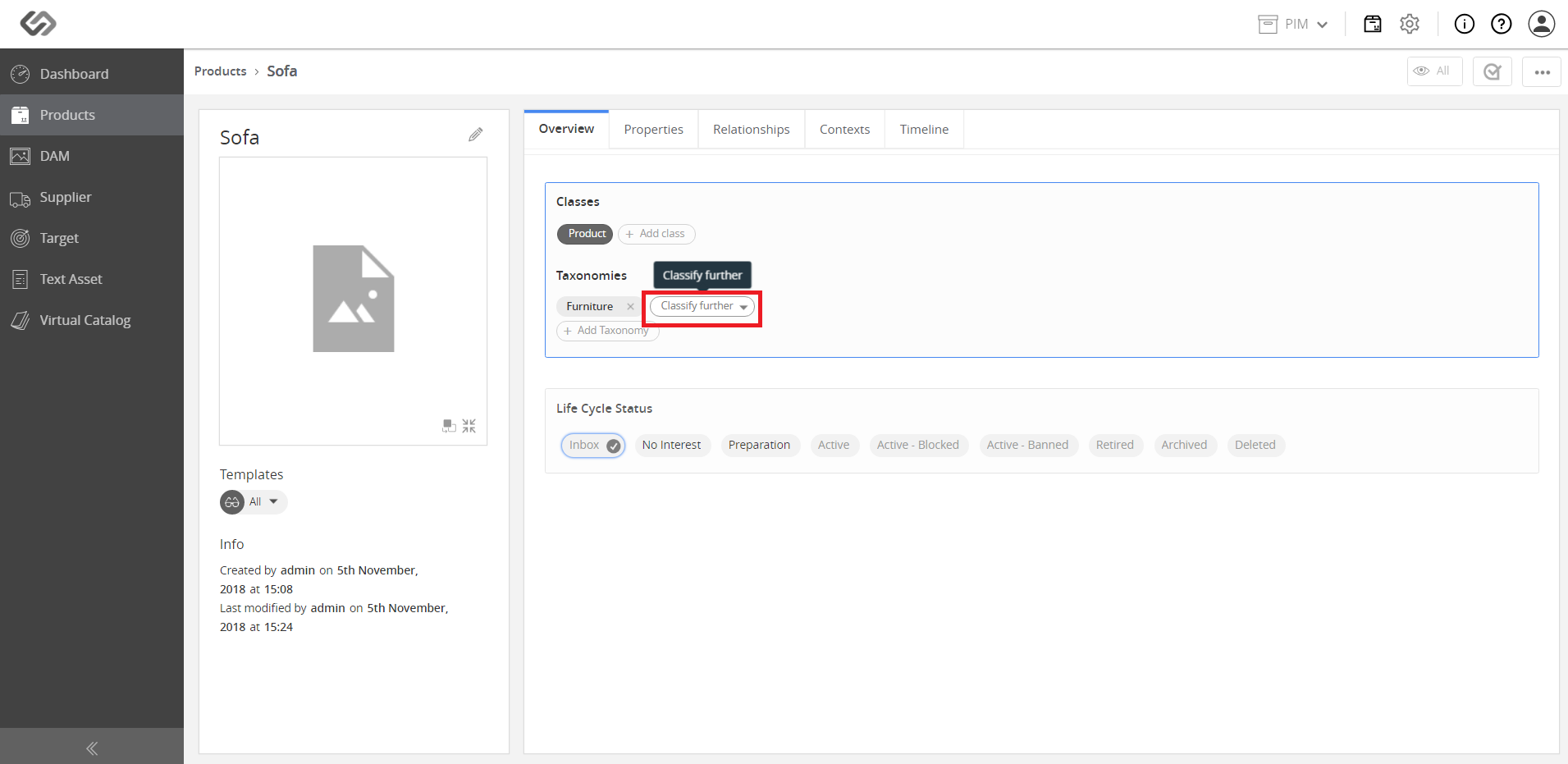Set status to Active - Banned

(x=1028, y=445)
